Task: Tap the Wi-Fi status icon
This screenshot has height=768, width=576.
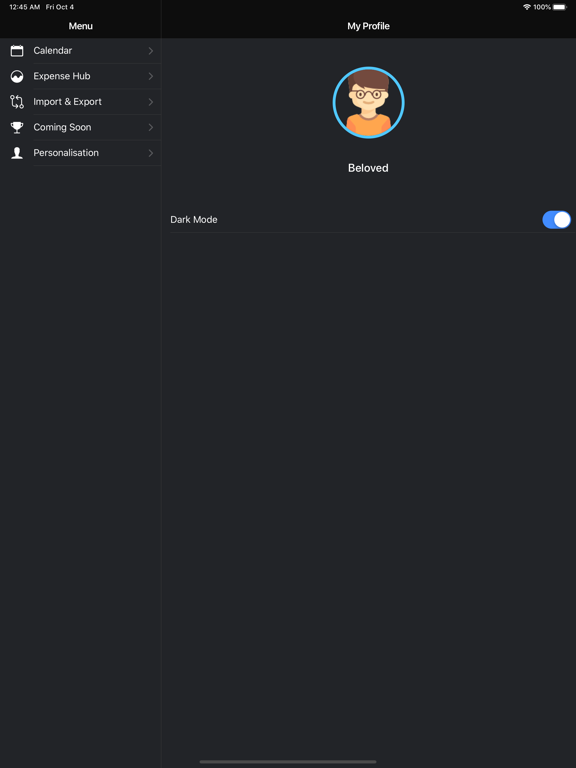Action: coord(527,7)
